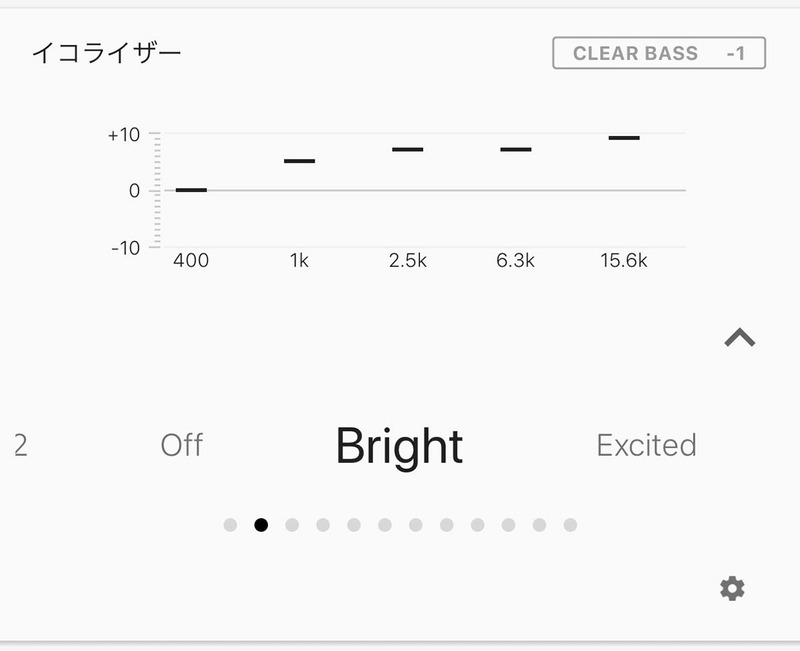Select the first pagination dot
800x651 pixels.
coord(229,523)
